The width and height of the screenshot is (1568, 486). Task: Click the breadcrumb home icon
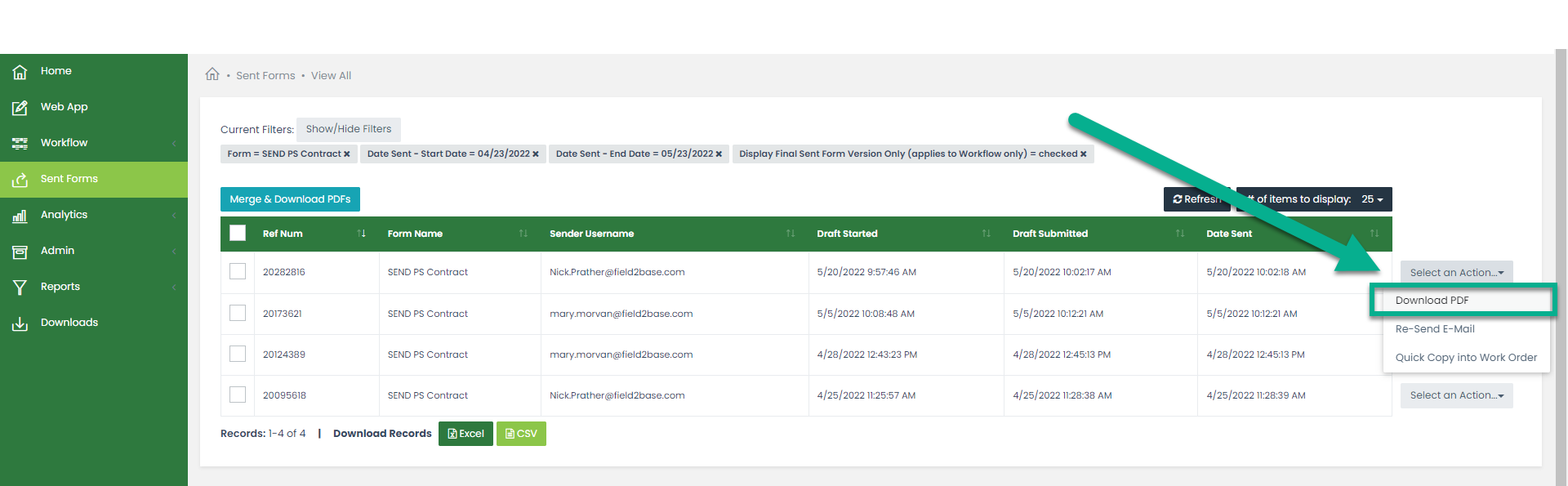click(x=212, y=74)
